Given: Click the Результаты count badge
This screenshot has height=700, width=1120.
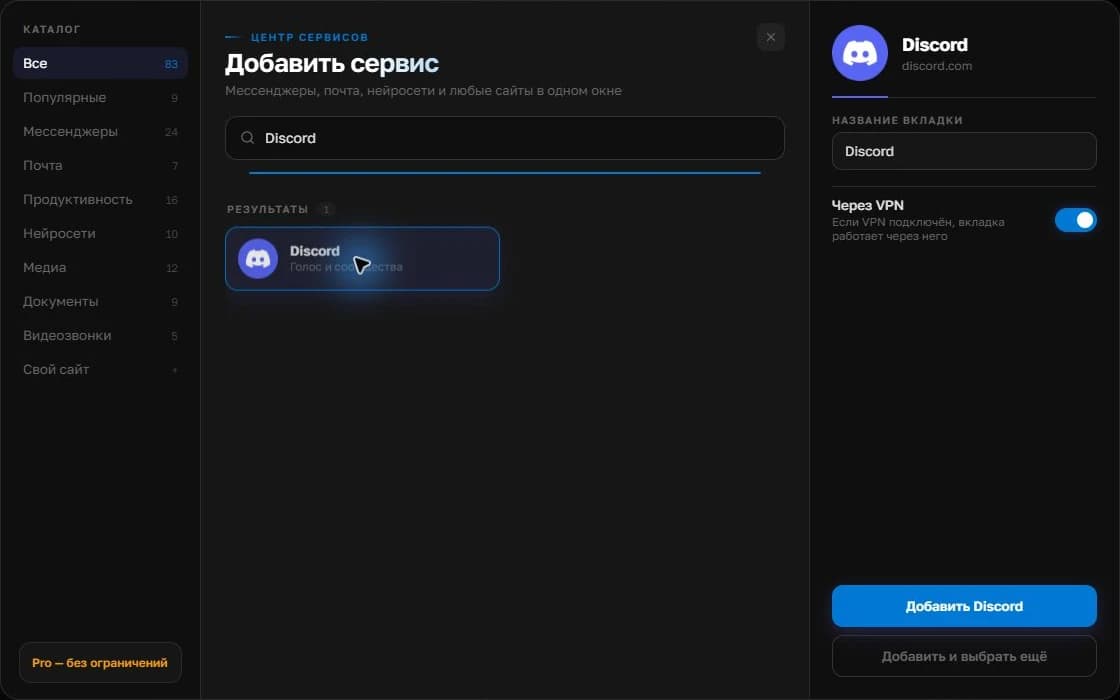Looking at the screenshot, I should [x=326, y=209].
